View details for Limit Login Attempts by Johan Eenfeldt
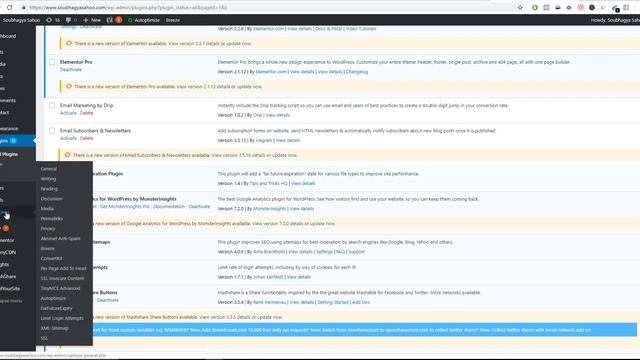The width and height of the screenshot is (640, 360). (x=299, y=277)
